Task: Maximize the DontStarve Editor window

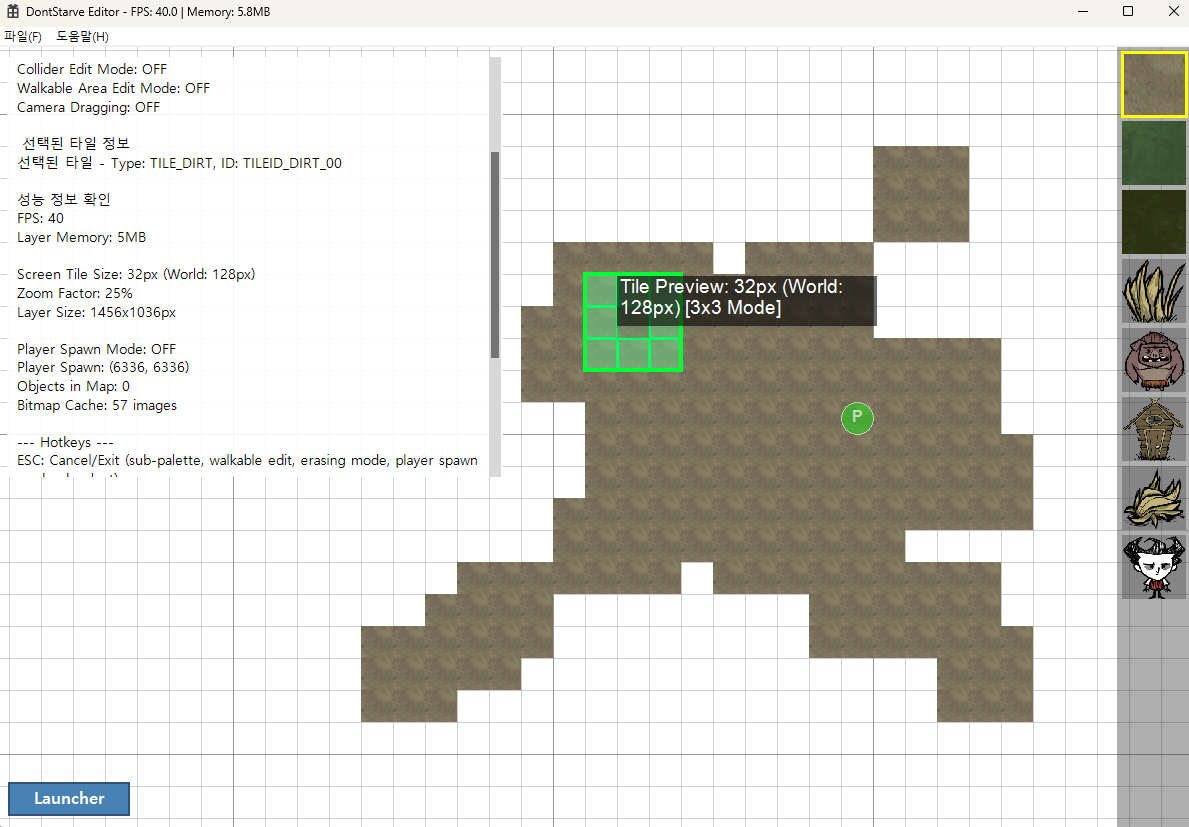Action: click(1128, 11)
